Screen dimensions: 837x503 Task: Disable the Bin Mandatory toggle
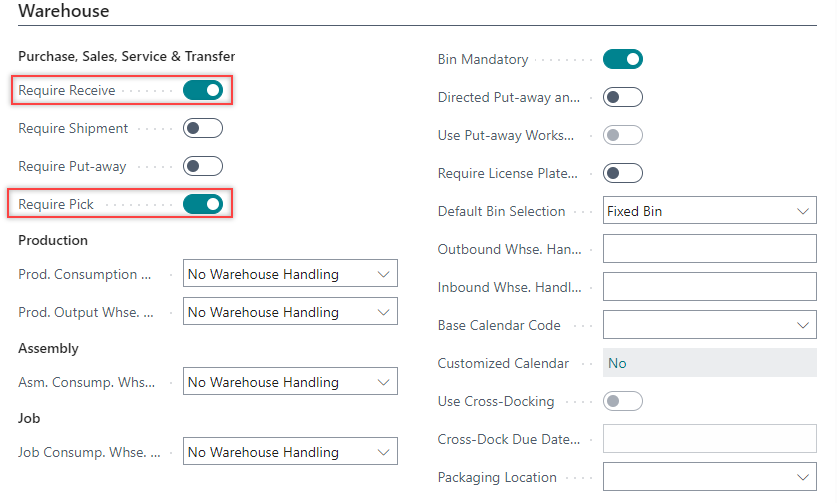coord(622,60)
